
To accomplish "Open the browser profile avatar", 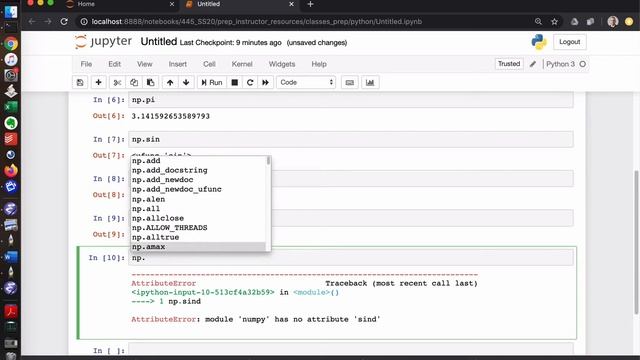I will pos(613,22).
